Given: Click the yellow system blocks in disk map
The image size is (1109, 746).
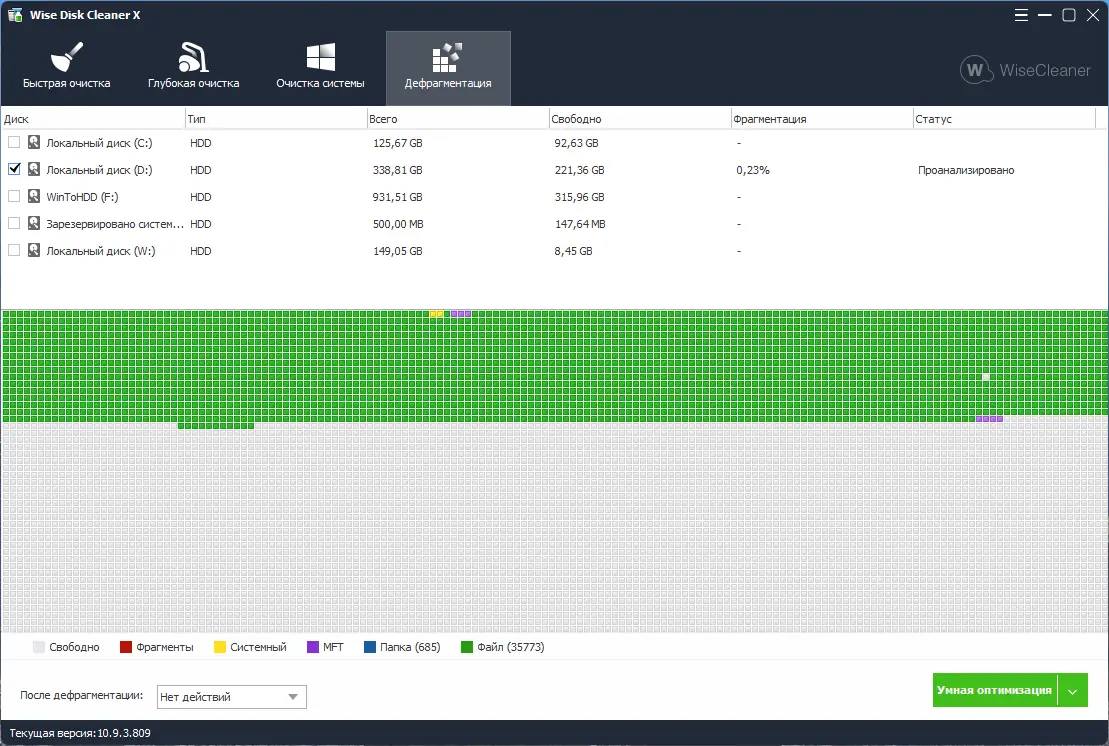Looking at the screenshot, I should click(x=436, y=313).
